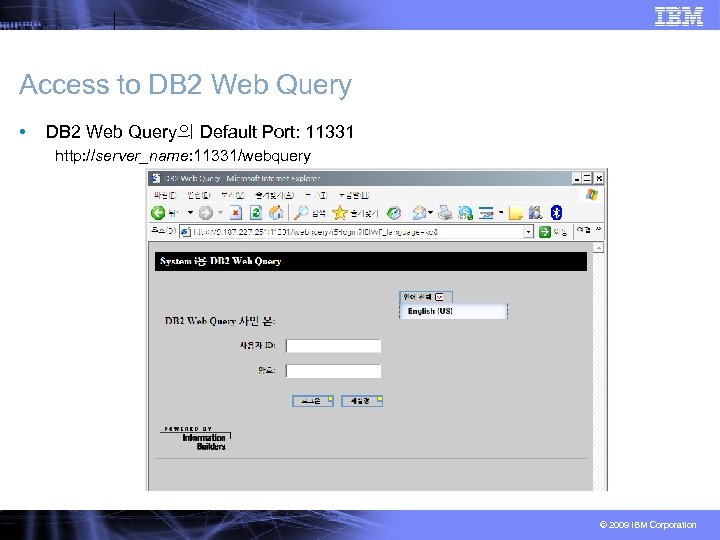This screenshot has width=720, height=540.
Task: Maximize the Internet Explorer window
Action: tap(587, 178)
